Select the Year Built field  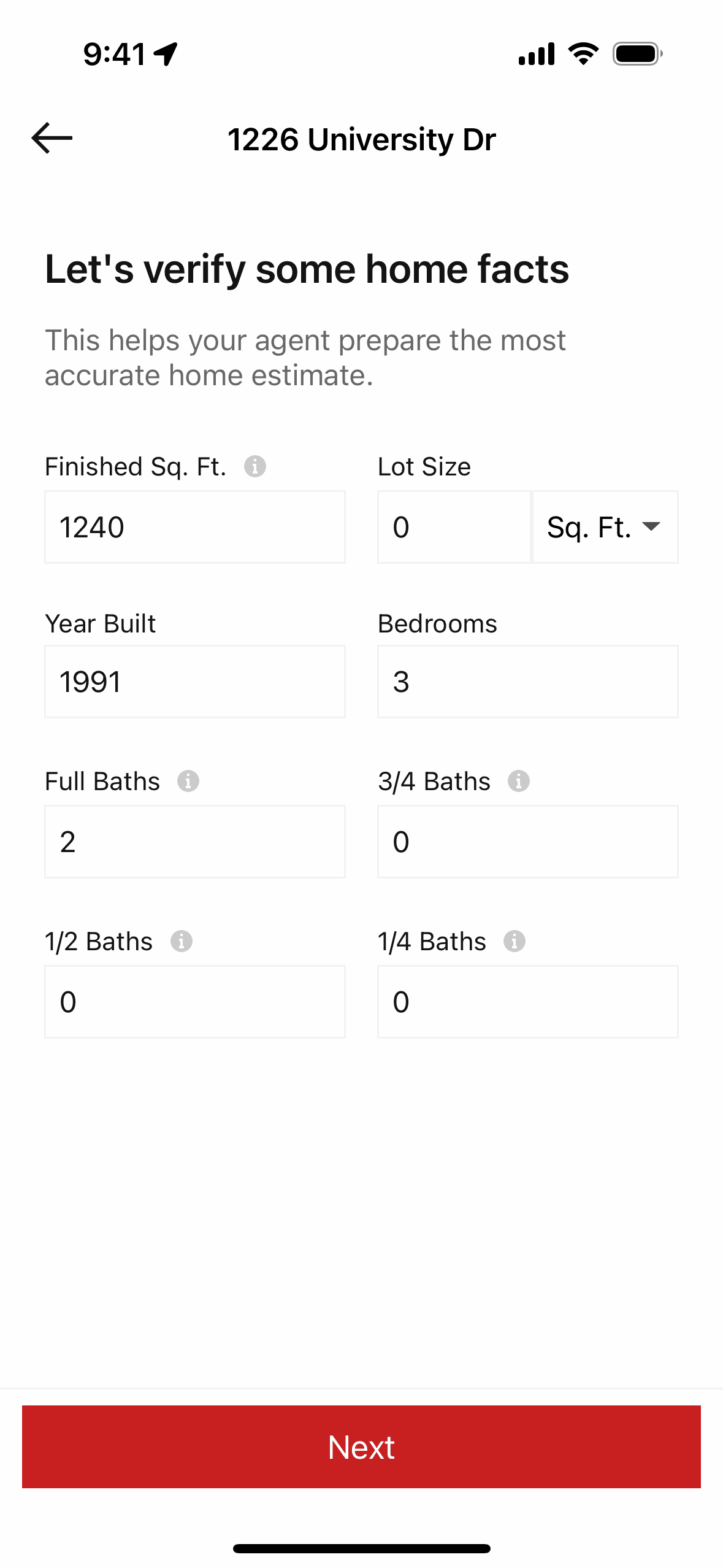tap(195, 682)
